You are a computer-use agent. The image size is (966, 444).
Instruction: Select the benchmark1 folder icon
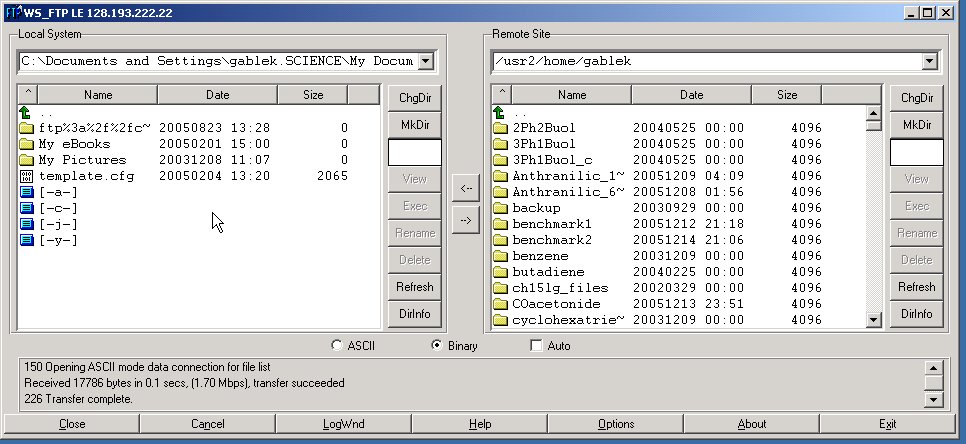tap(500, 224)
